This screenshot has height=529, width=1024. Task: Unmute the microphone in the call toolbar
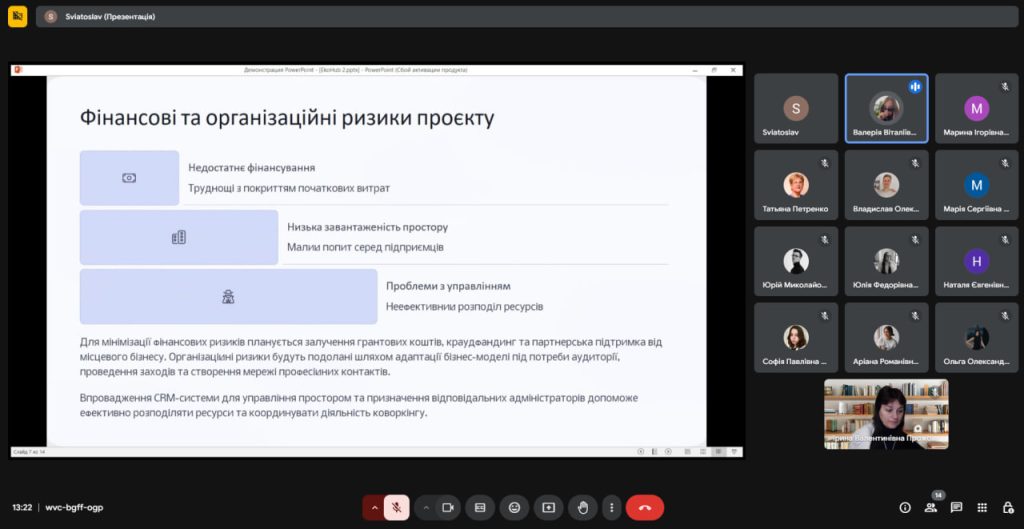point(397,507)
